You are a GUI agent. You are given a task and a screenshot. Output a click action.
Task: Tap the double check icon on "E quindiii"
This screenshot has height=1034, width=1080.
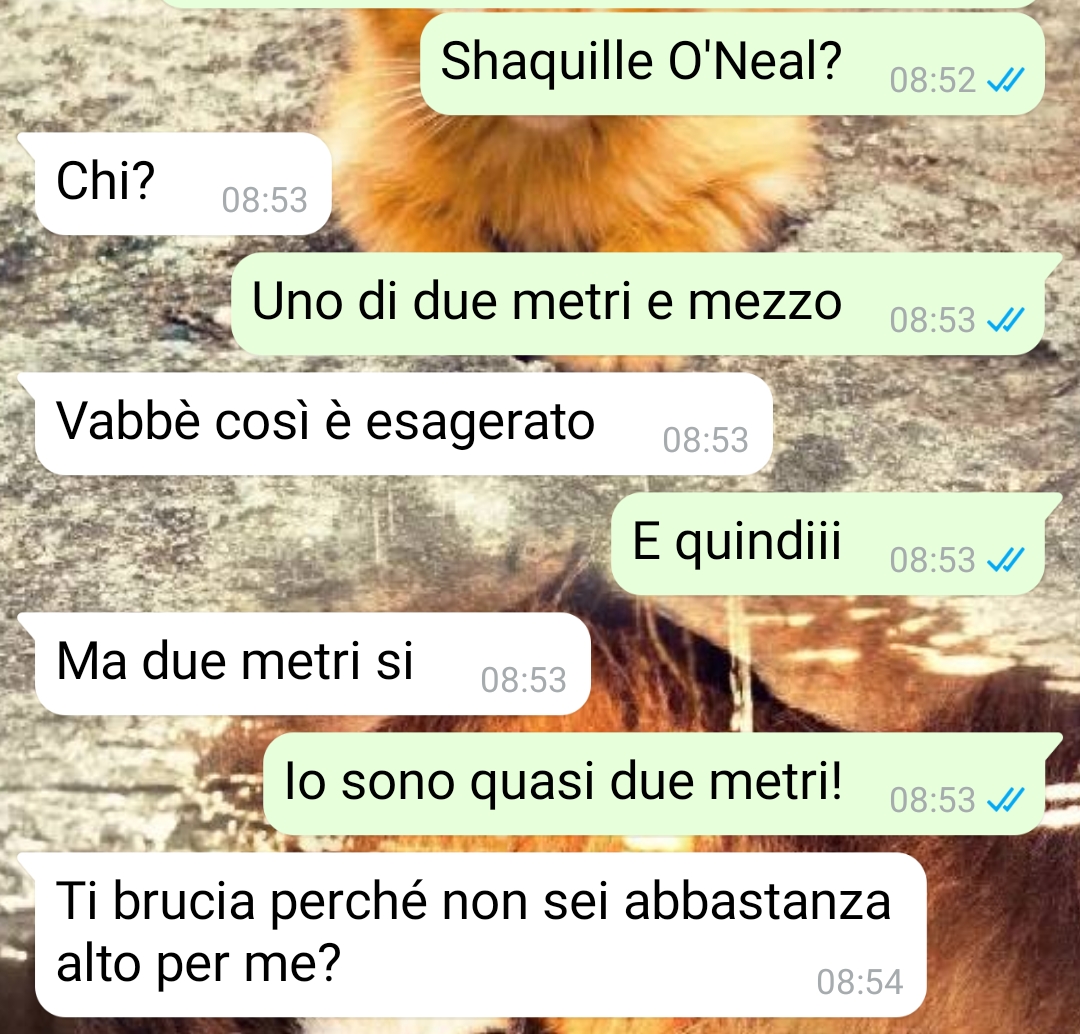click(x=1006, y=559)
